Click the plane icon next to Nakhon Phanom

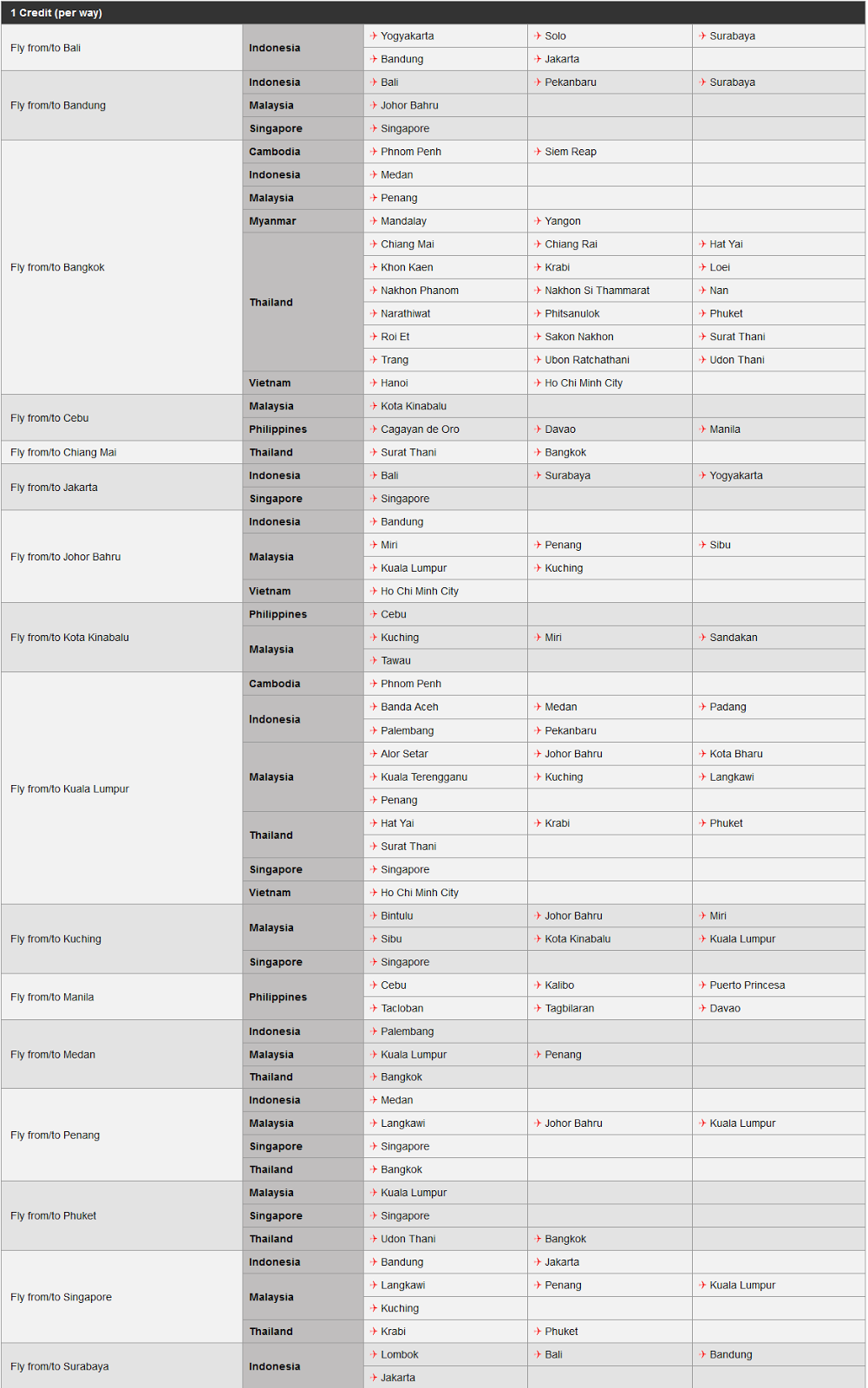[x=374, y=291]
